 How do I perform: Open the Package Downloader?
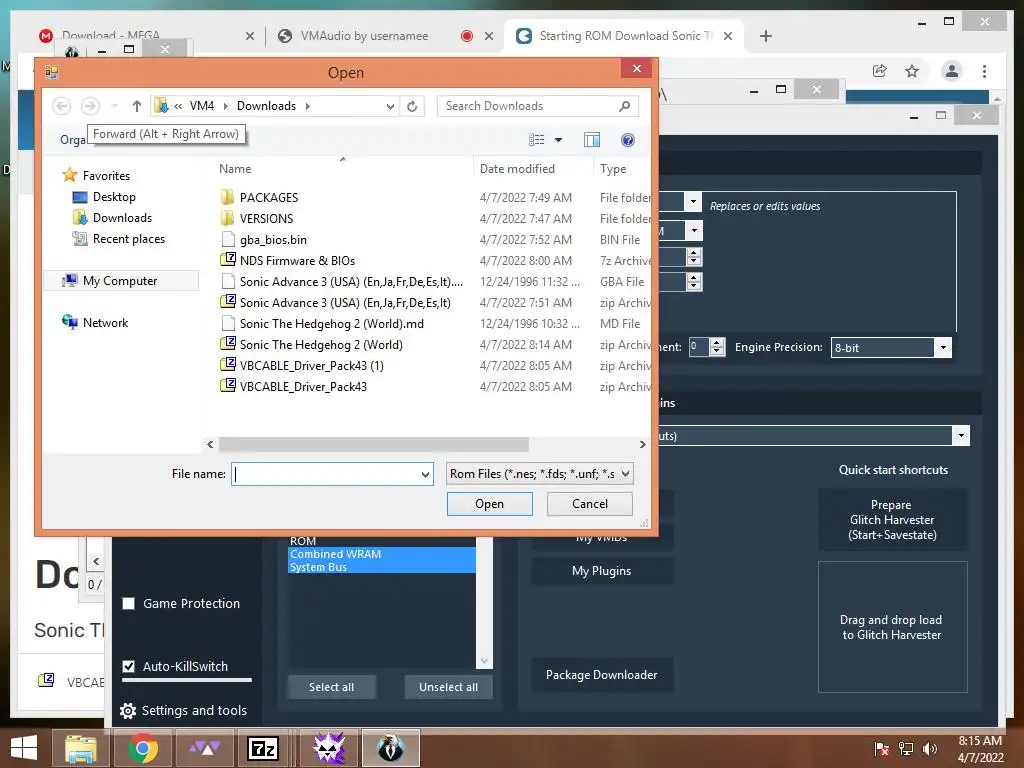click(601, 675)
